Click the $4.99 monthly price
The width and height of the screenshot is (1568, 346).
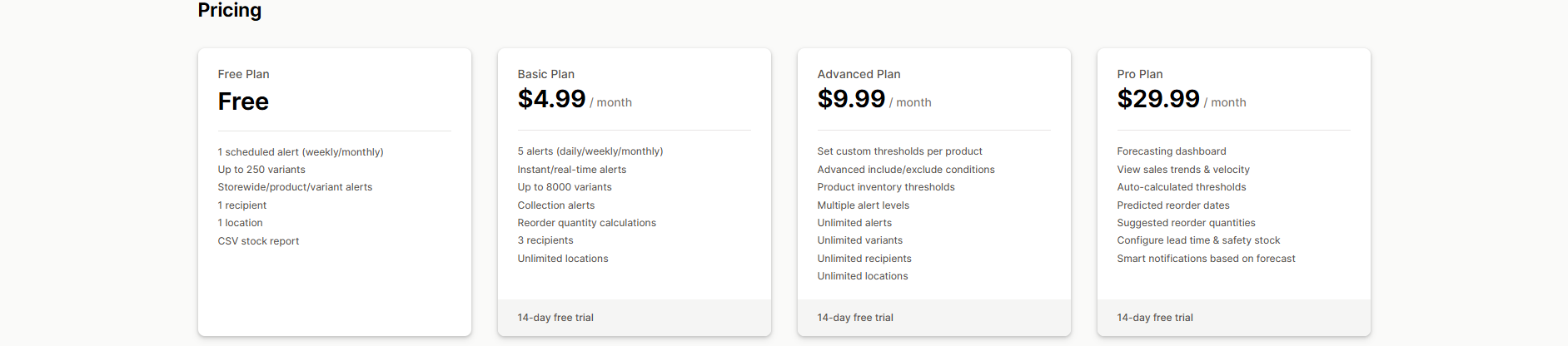(x=551, y=99)
